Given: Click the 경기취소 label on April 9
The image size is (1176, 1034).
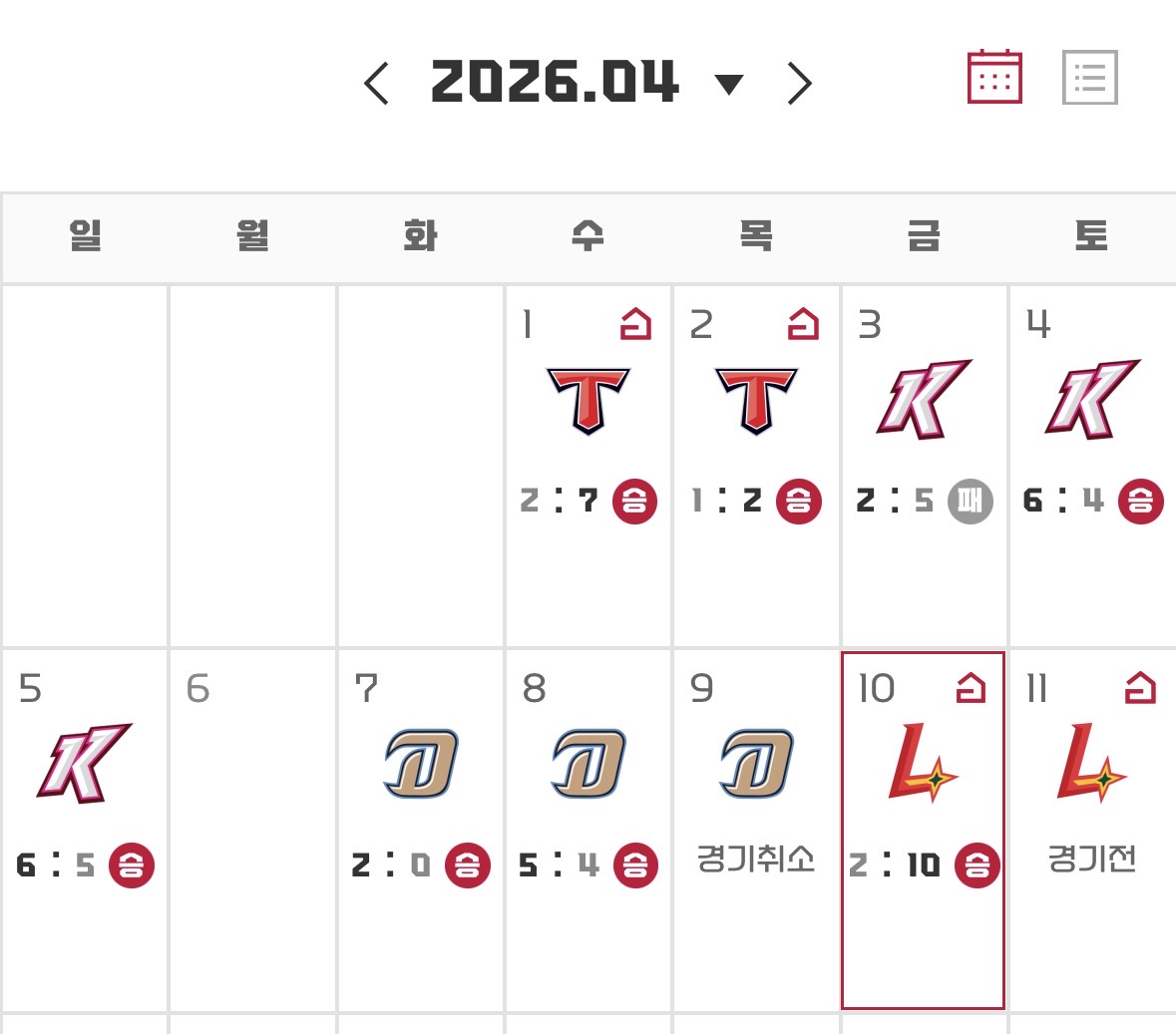Looking at the screenshot, I should (x=755, y=858).
